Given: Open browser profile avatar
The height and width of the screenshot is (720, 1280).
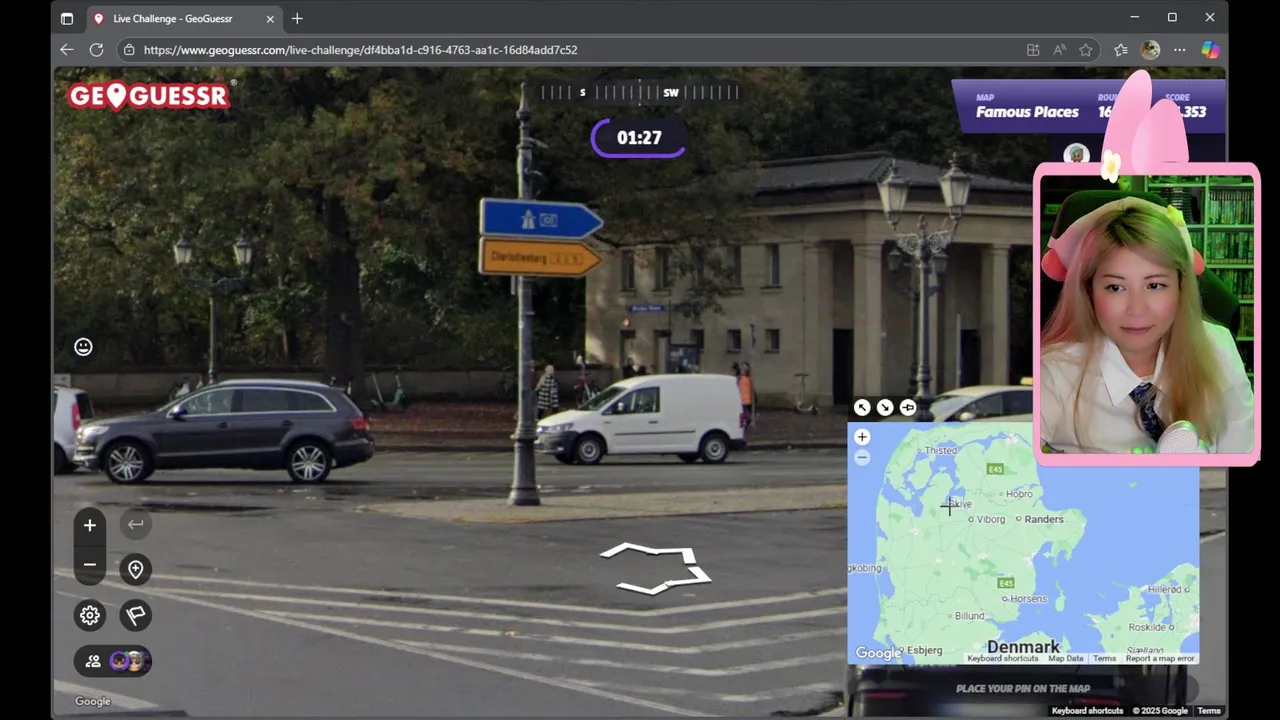Looking at the screenshot, I should click(x=1150, y=50).
